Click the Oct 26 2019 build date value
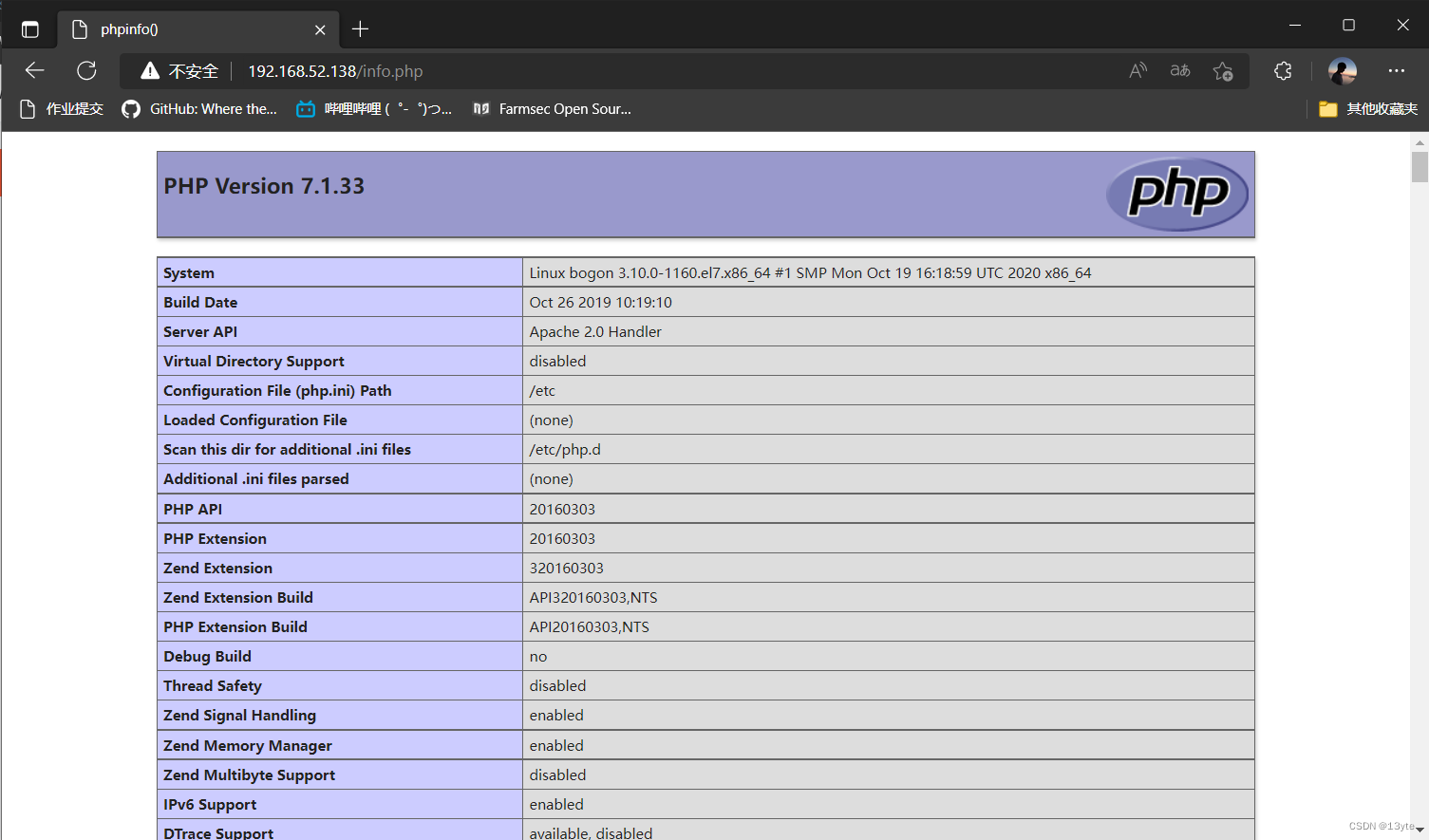The width and height of the screenshot is (1429, 840). coord(600,302)
